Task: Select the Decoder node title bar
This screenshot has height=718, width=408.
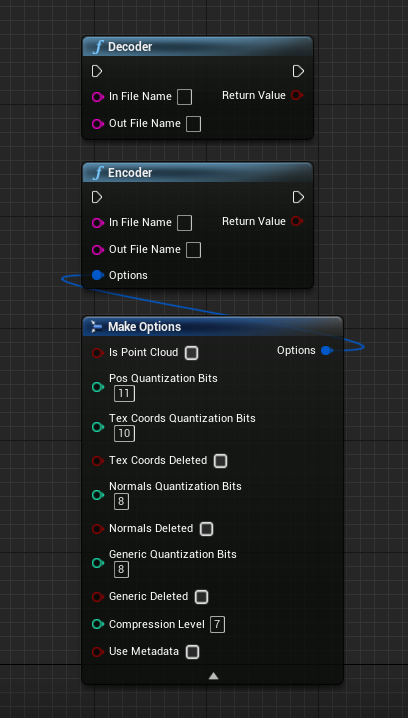Action: 198,47
